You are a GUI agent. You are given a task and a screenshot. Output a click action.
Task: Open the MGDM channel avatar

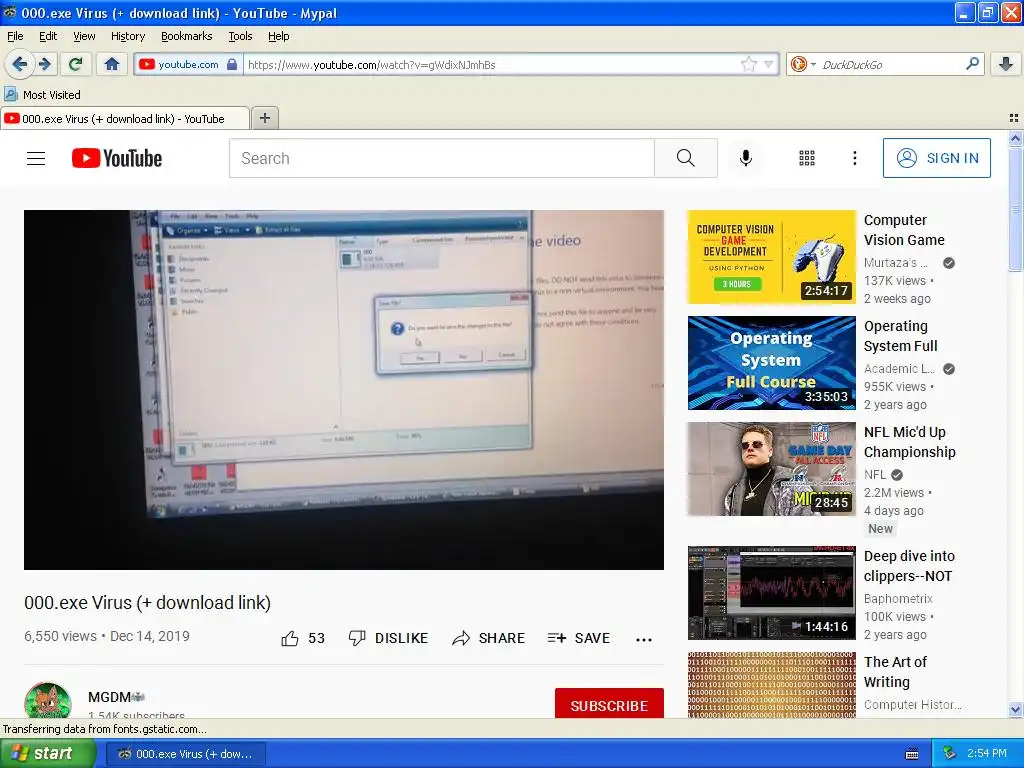point(48,701)
